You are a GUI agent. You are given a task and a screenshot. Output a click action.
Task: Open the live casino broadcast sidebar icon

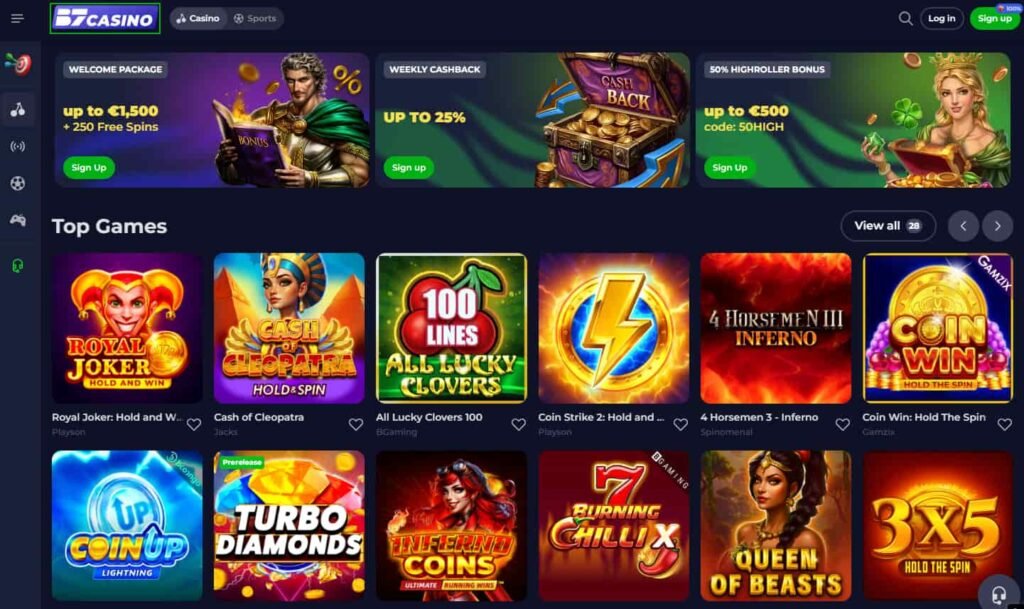coord(18,146)
